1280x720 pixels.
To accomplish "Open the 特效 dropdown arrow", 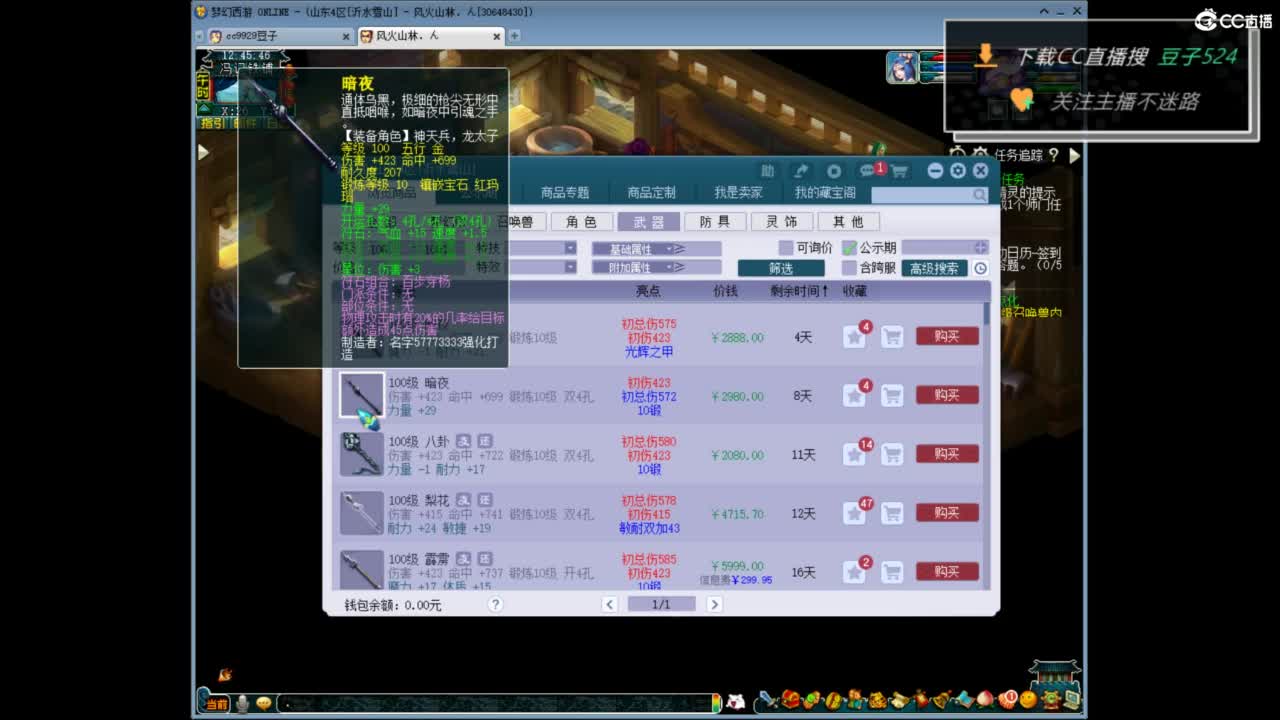I will tap(570, 267).
